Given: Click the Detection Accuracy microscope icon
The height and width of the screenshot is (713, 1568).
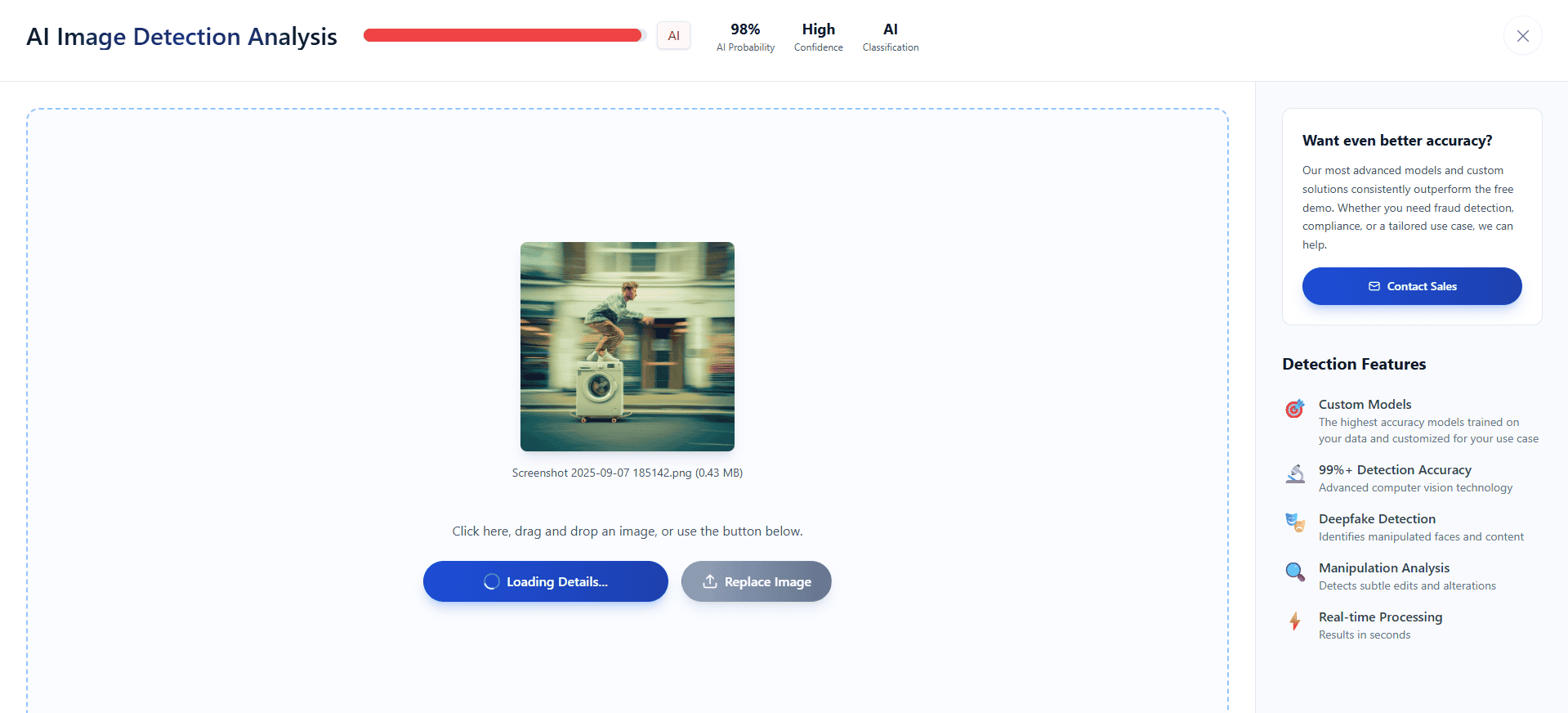Looking at the screenshot, I should [x=1295, y=473].
